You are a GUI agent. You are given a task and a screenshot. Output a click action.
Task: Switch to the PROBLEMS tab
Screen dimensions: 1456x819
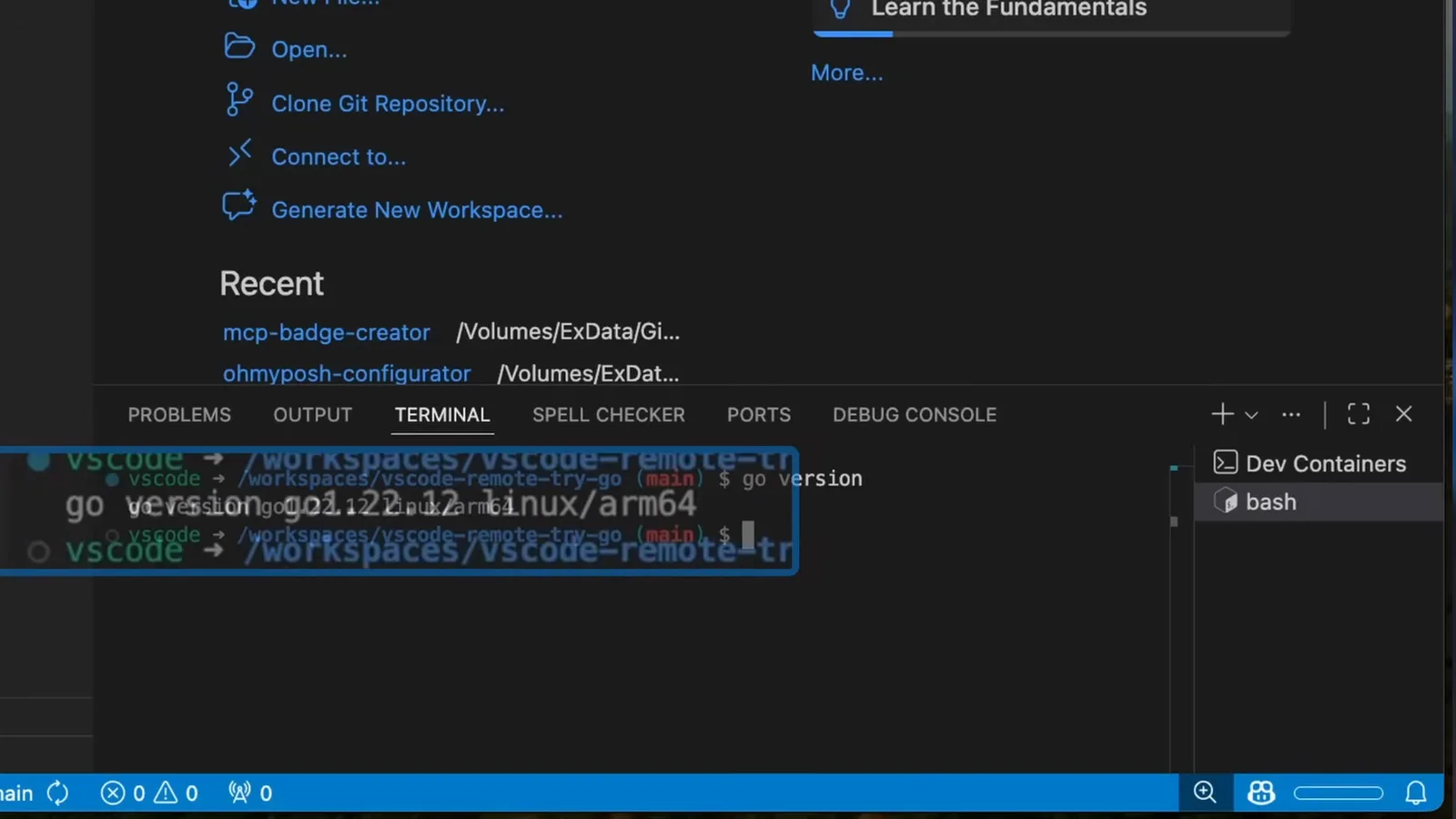click(x=179, y=415)
